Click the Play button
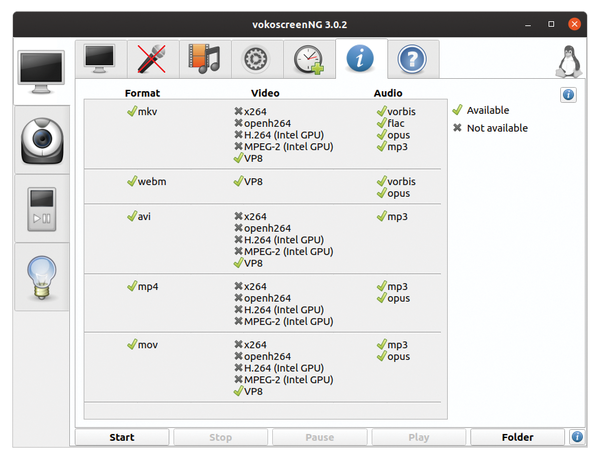The height and width of the screenshot is (460, 600). pyautogui.click(x=419, y=437)
